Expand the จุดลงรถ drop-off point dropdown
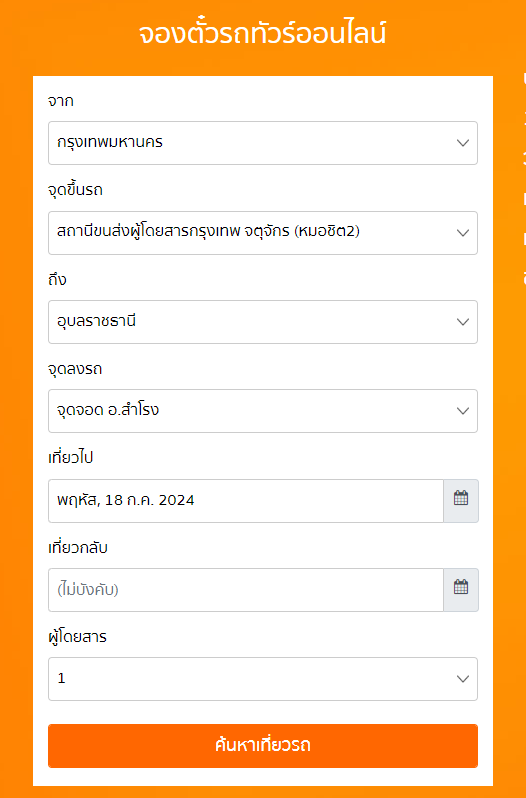This screenshot has height=798, width=526. click(x=263, y=411)
